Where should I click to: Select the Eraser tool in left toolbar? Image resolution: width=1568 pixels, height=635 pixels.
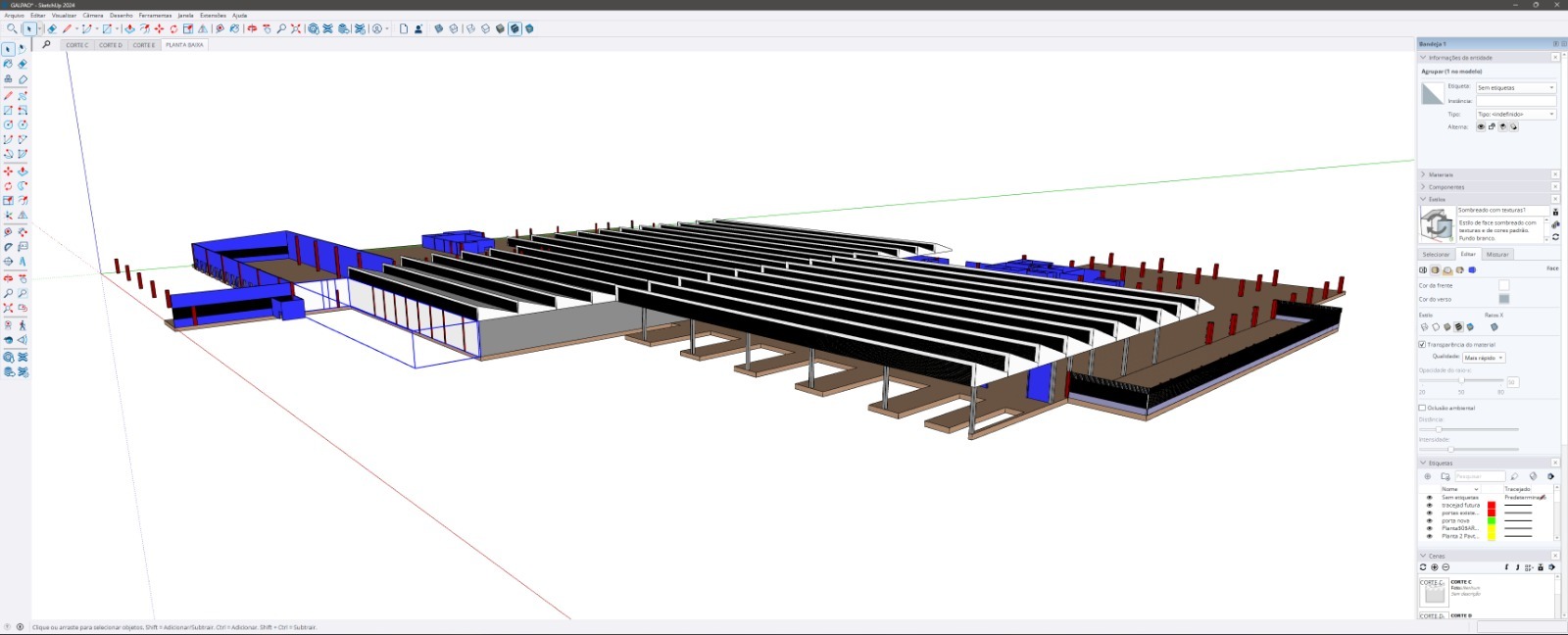[x=23, y=64]
